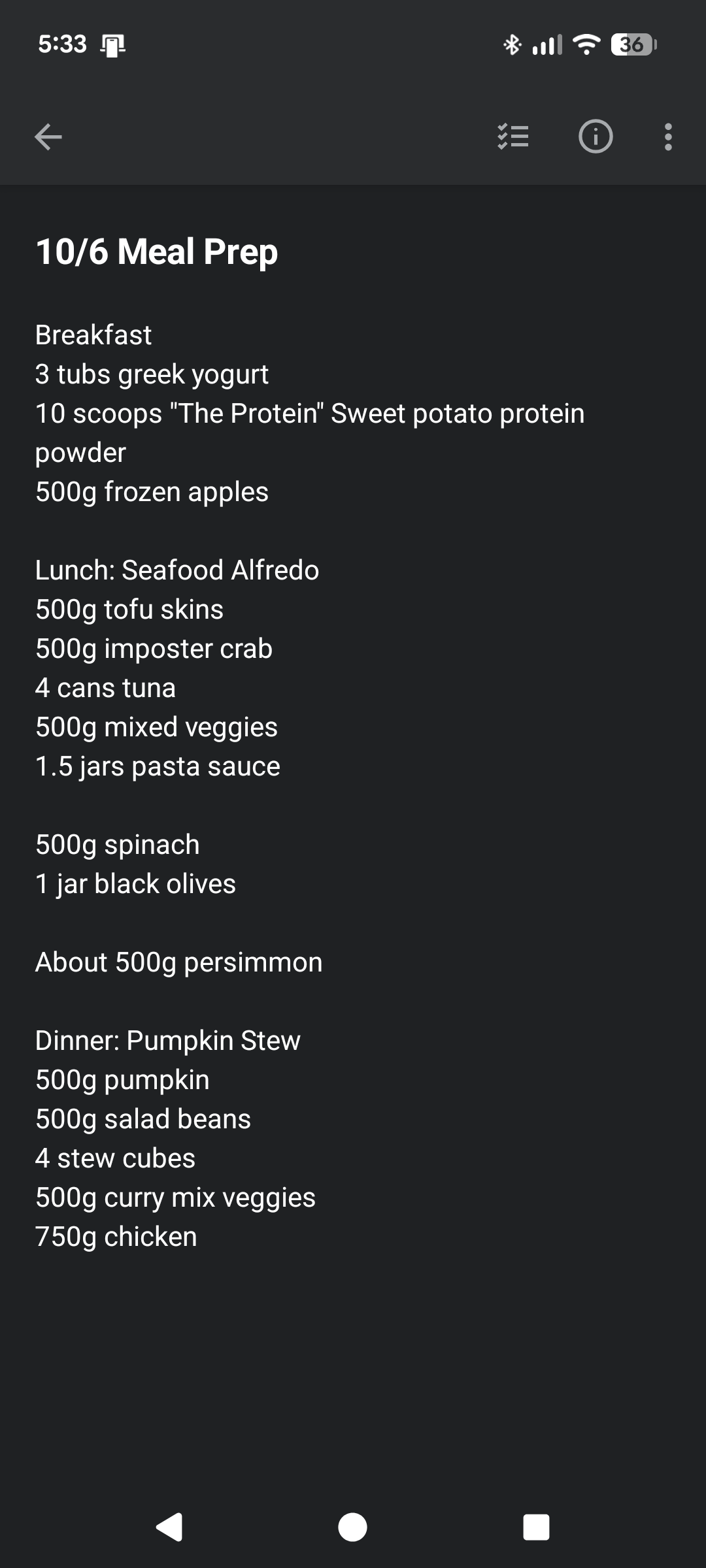Viewport: 706px width, 1568px height.
Task: Tap the "750g chicken" line
Action: click(116, 1237)
